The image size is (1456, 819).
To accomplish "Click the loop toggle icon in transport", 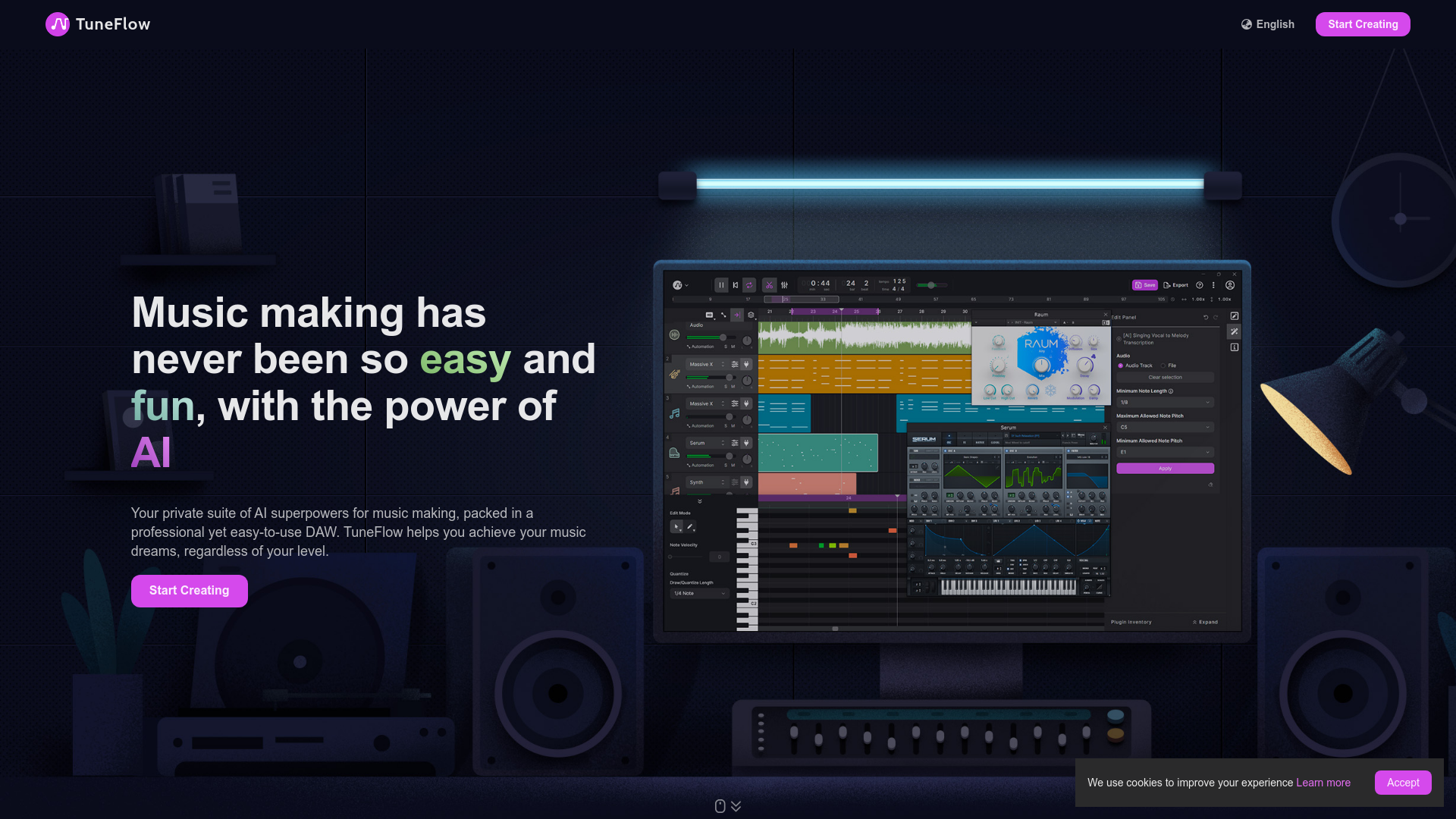I will tap(749, 285).
